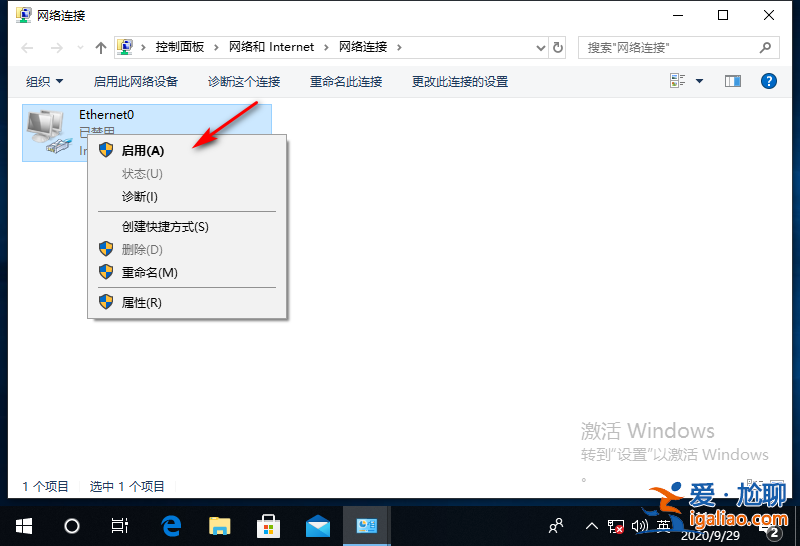The height and width of the screenshot is (546, 800).
Task: Open the People icon in the tray
Action: (556, 526)
